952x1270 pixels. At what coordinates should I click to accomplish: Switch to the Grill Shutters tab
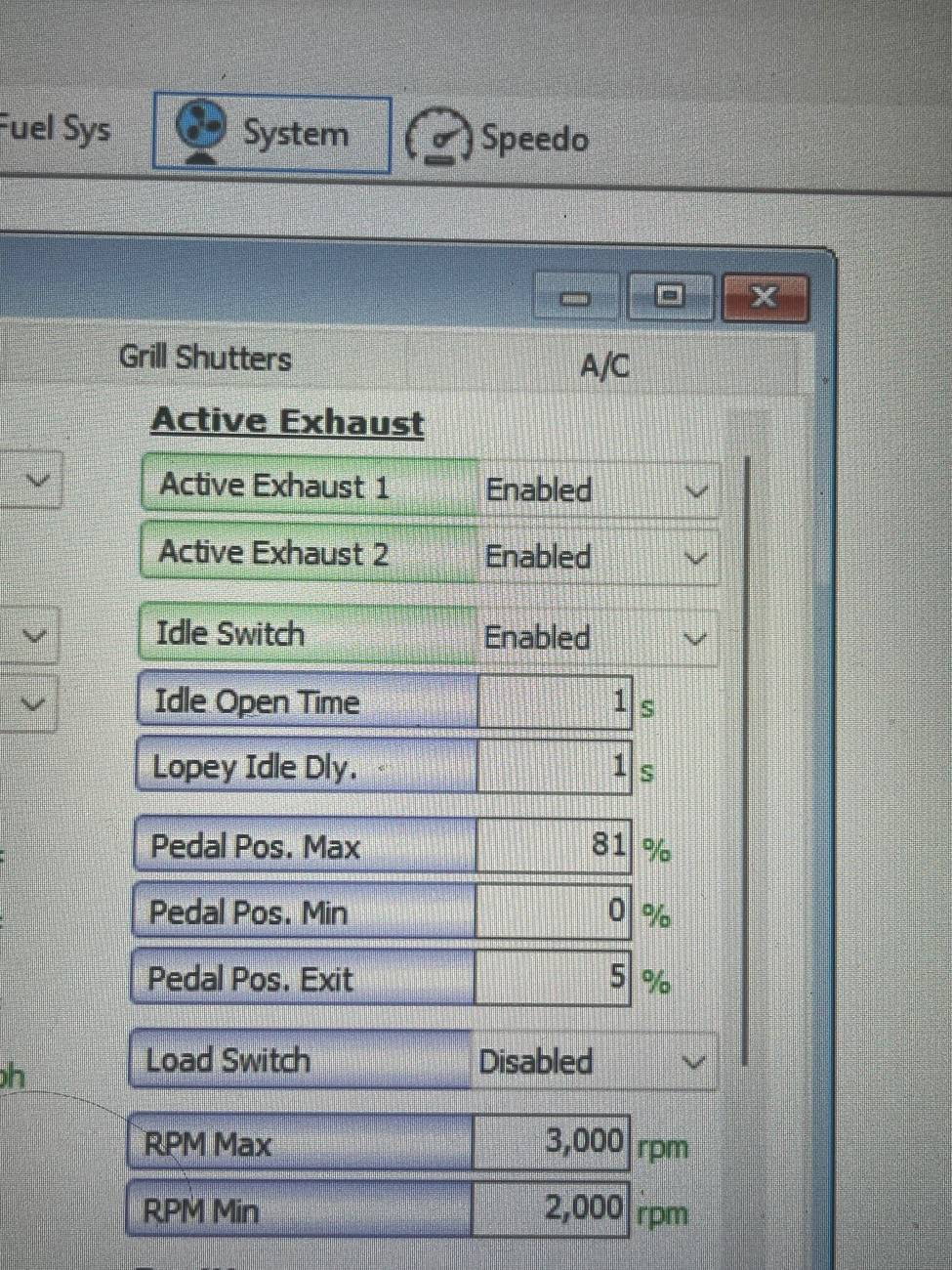tap(205, 358)
